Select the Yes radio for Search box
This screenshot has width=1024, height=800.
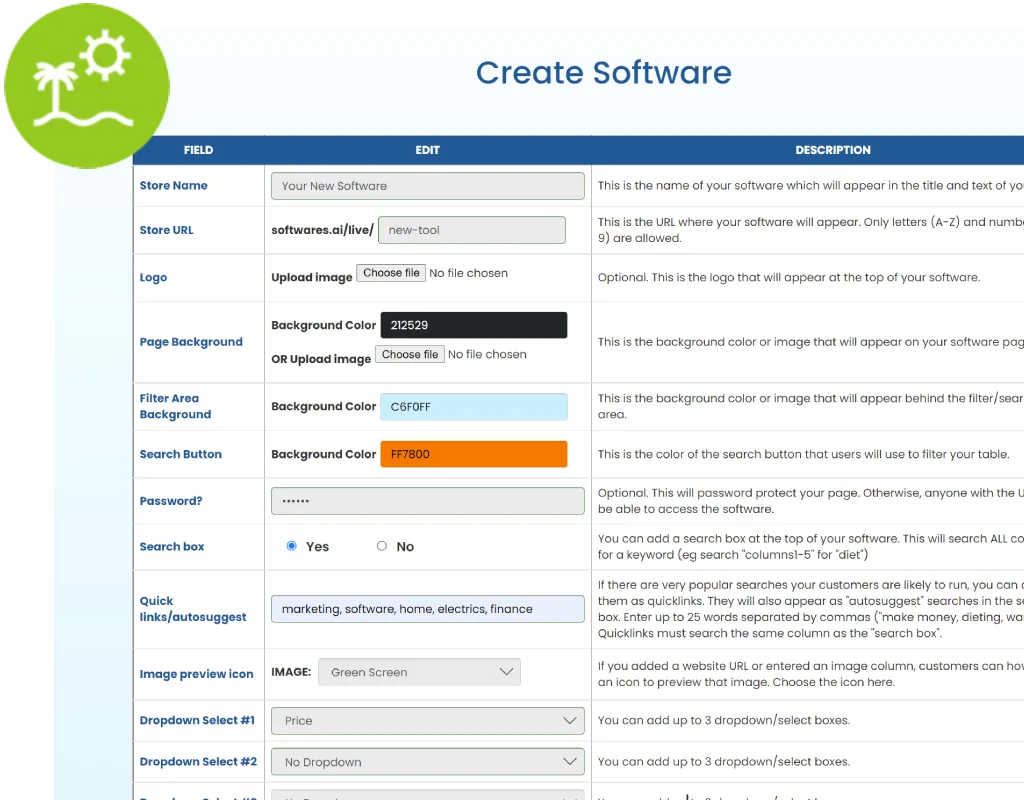[x=292, y=546]
